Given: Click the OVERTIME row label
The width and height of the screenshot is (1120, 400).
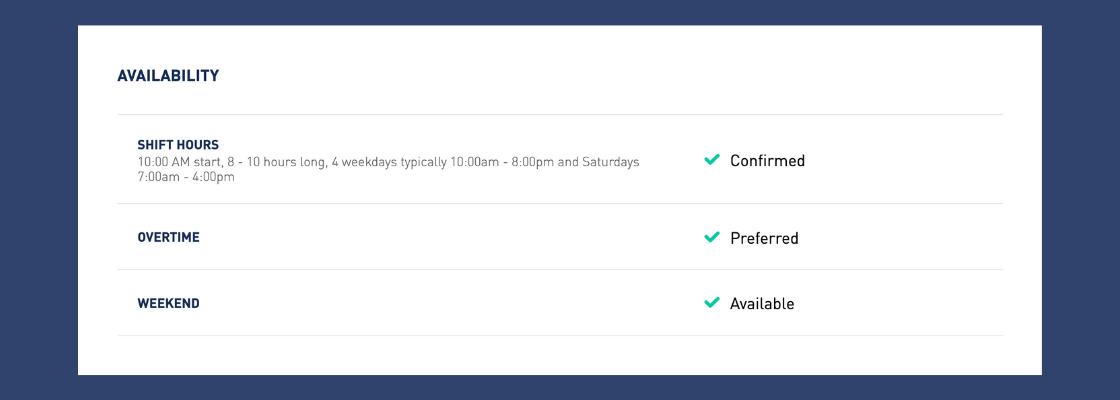Looking at the screenshot, I should 168,238.
